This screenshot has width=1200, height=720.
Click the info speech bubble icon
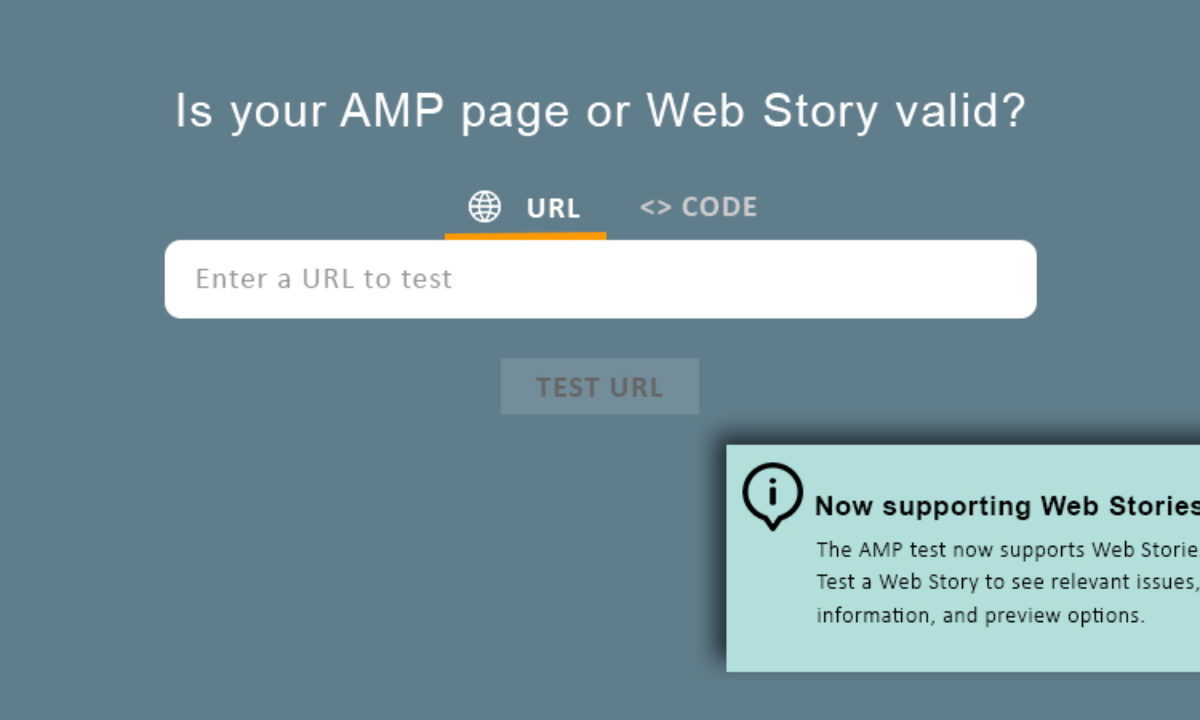(x=771, y=494)
